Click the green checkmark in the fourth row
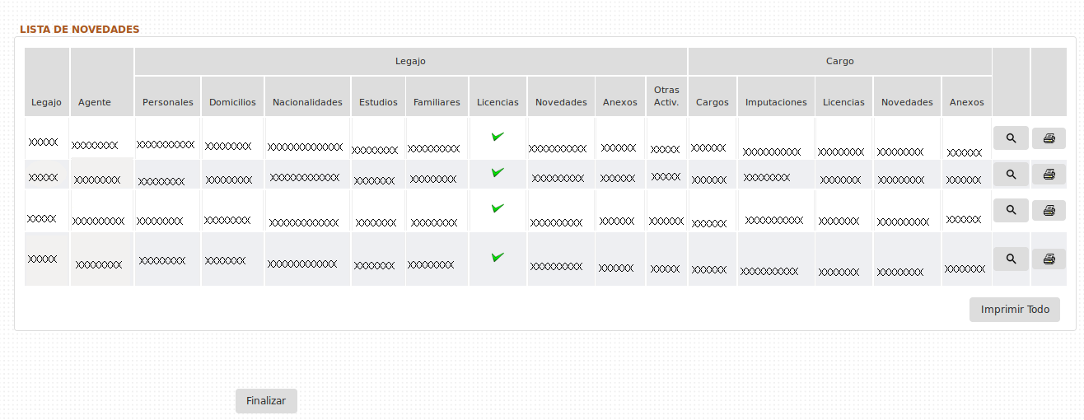Screen dimensions: 1084x420 coord(497,257)
